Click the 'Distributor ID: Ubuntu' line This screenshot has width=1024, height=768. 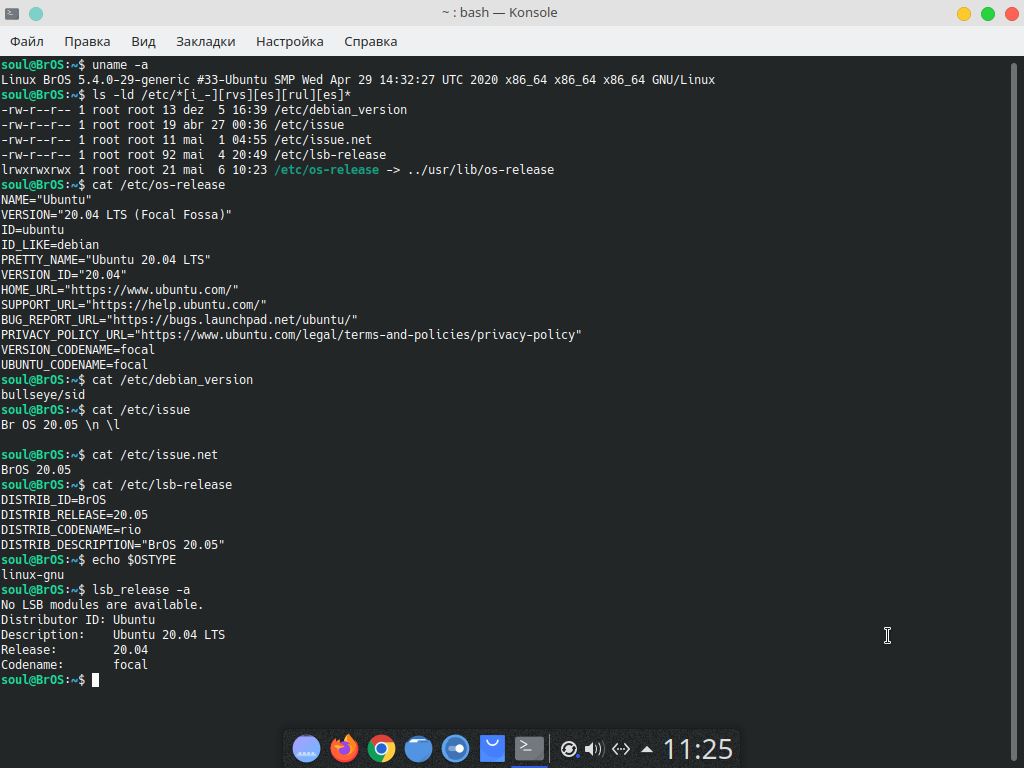tap(78, 620)
